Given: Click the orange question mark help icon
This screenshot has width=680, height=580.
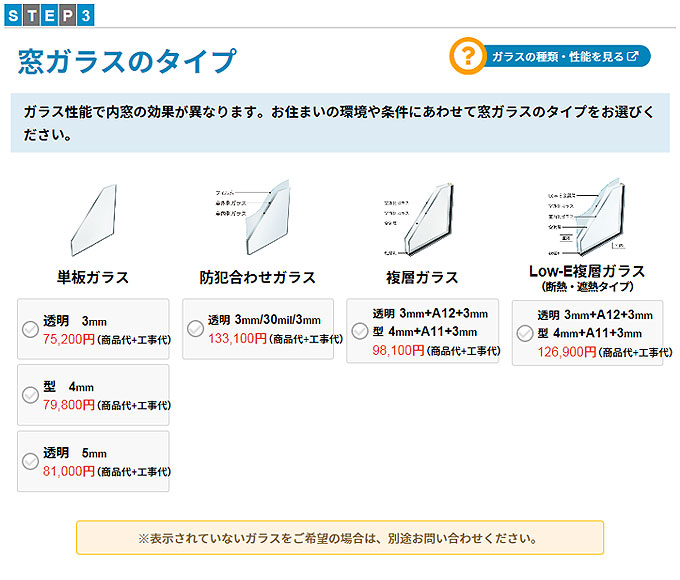Looking at the screenshot, I should point(466,57).
